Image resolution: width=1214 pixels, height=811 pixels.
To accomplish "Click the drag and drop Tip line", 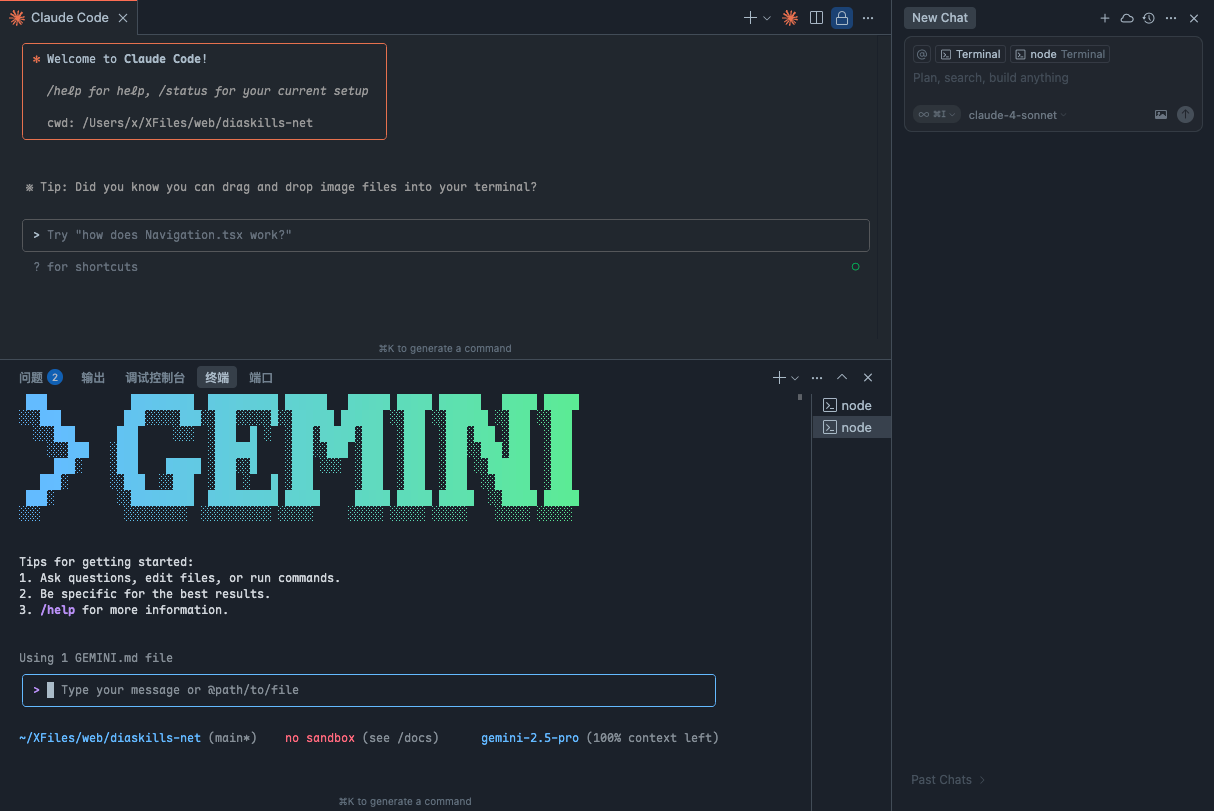I will pyautogui.click(x=281, y=187).
